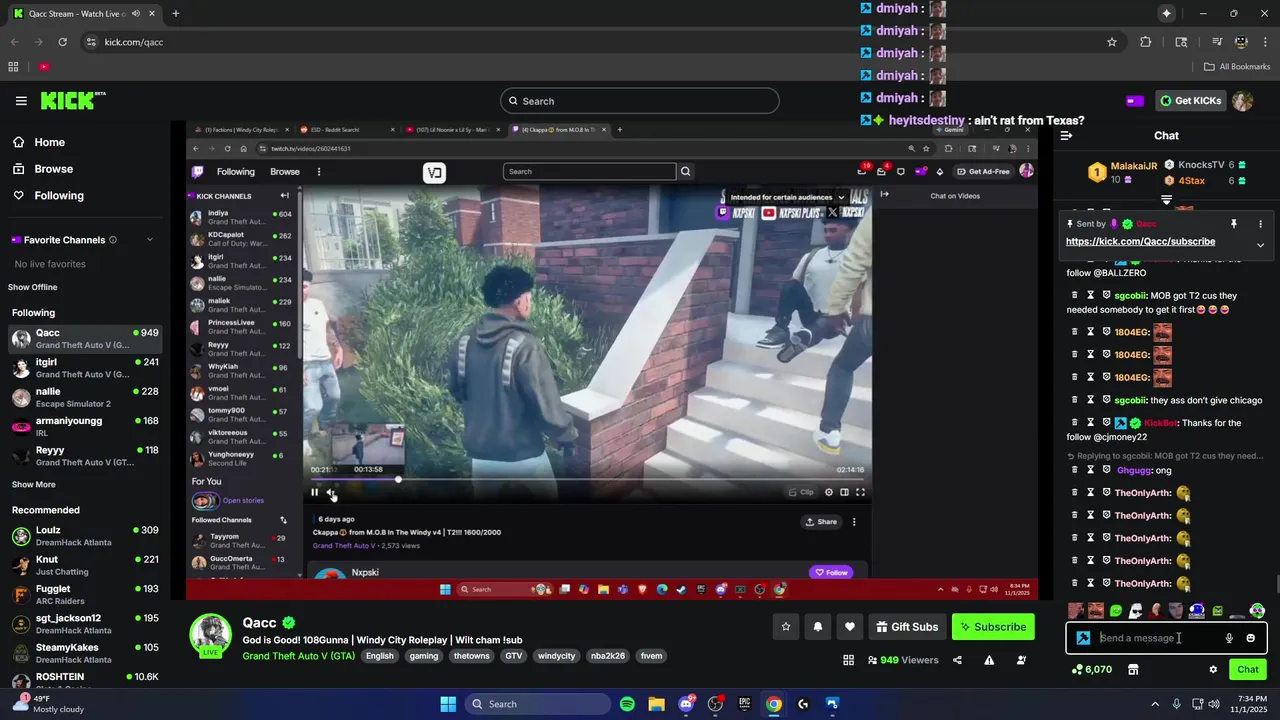Image resolution: width=1280 pixels, height=720 pixels.
Task: Open Louiz recommended channel
Action: [x=85, y=536]
